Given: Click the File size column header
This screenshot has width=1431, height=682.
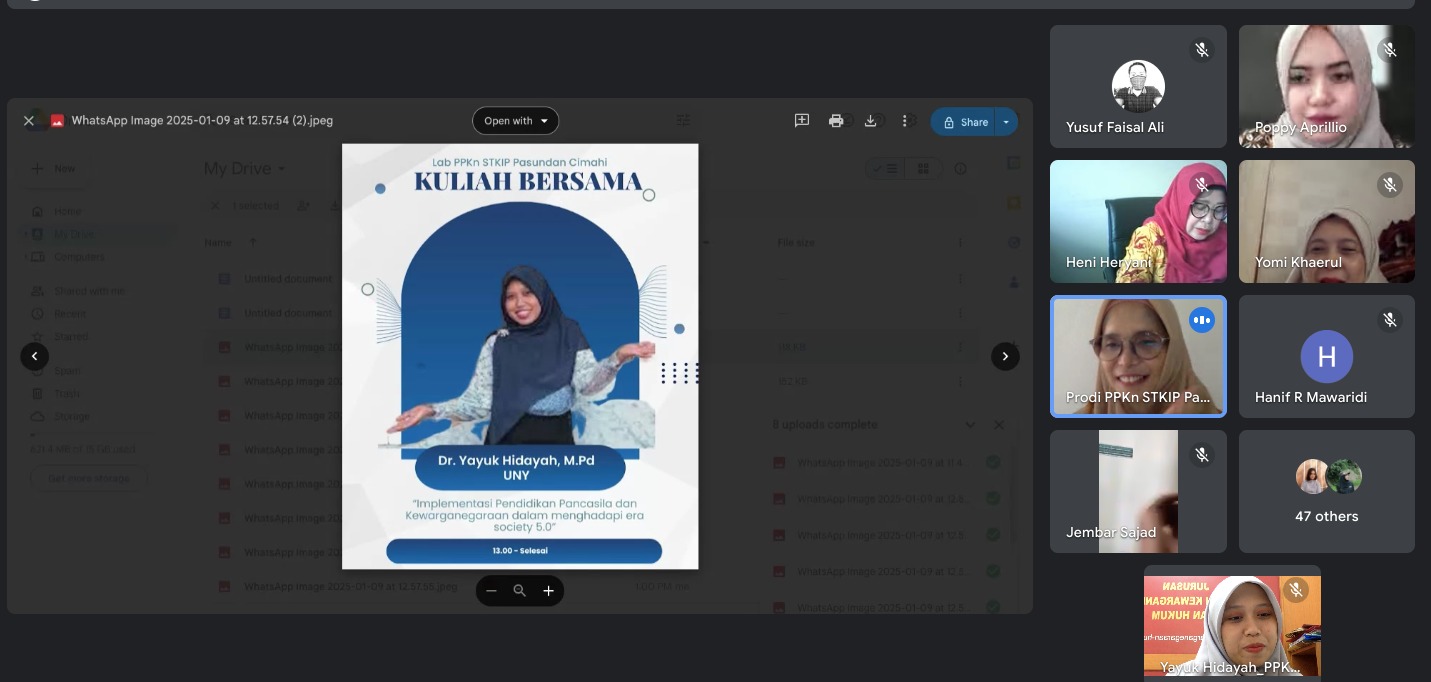Looking at the screenshot, I should 796,242.
